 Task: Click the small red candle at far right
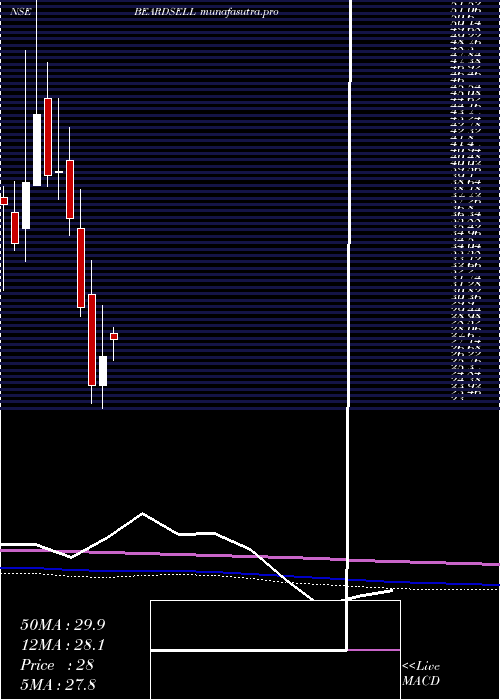[x=114, y=337]
